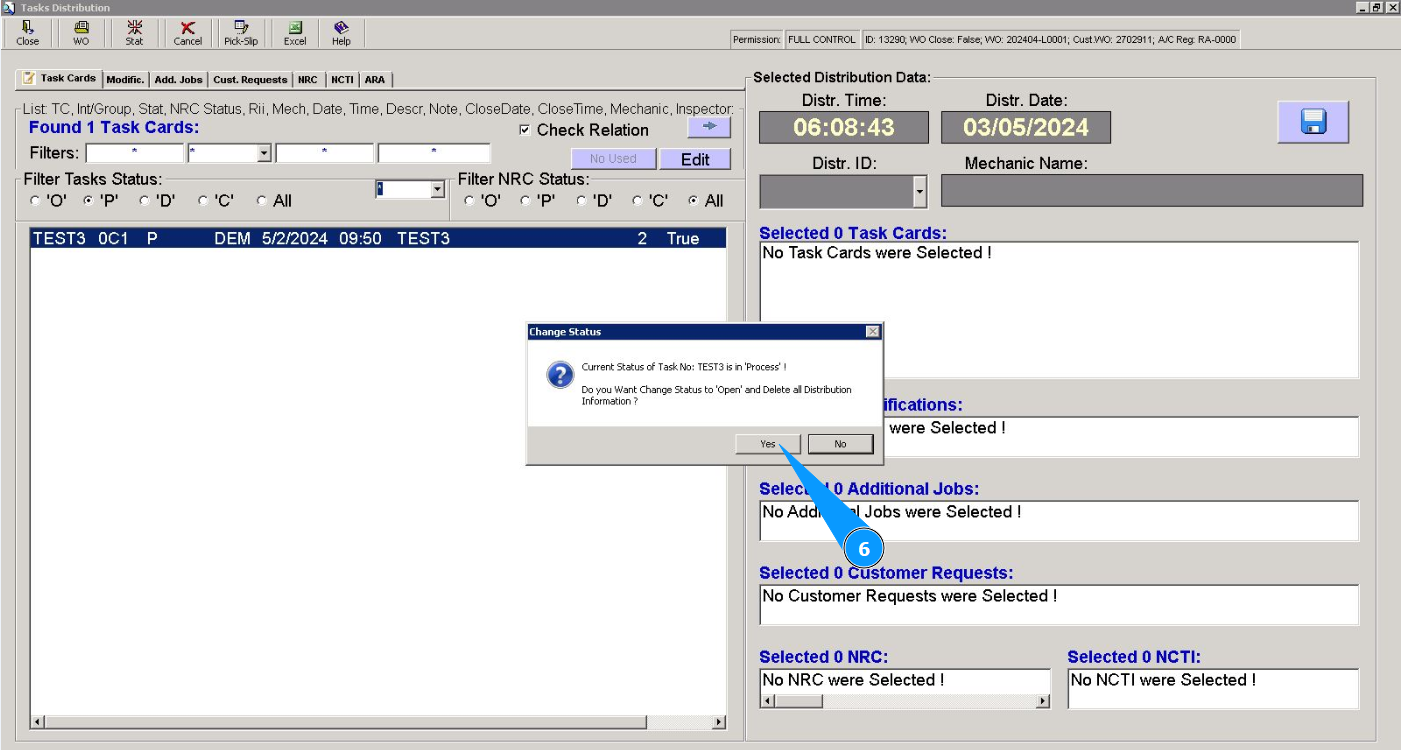
Task: Click the No Used button
Action: (x=613, y=159)
